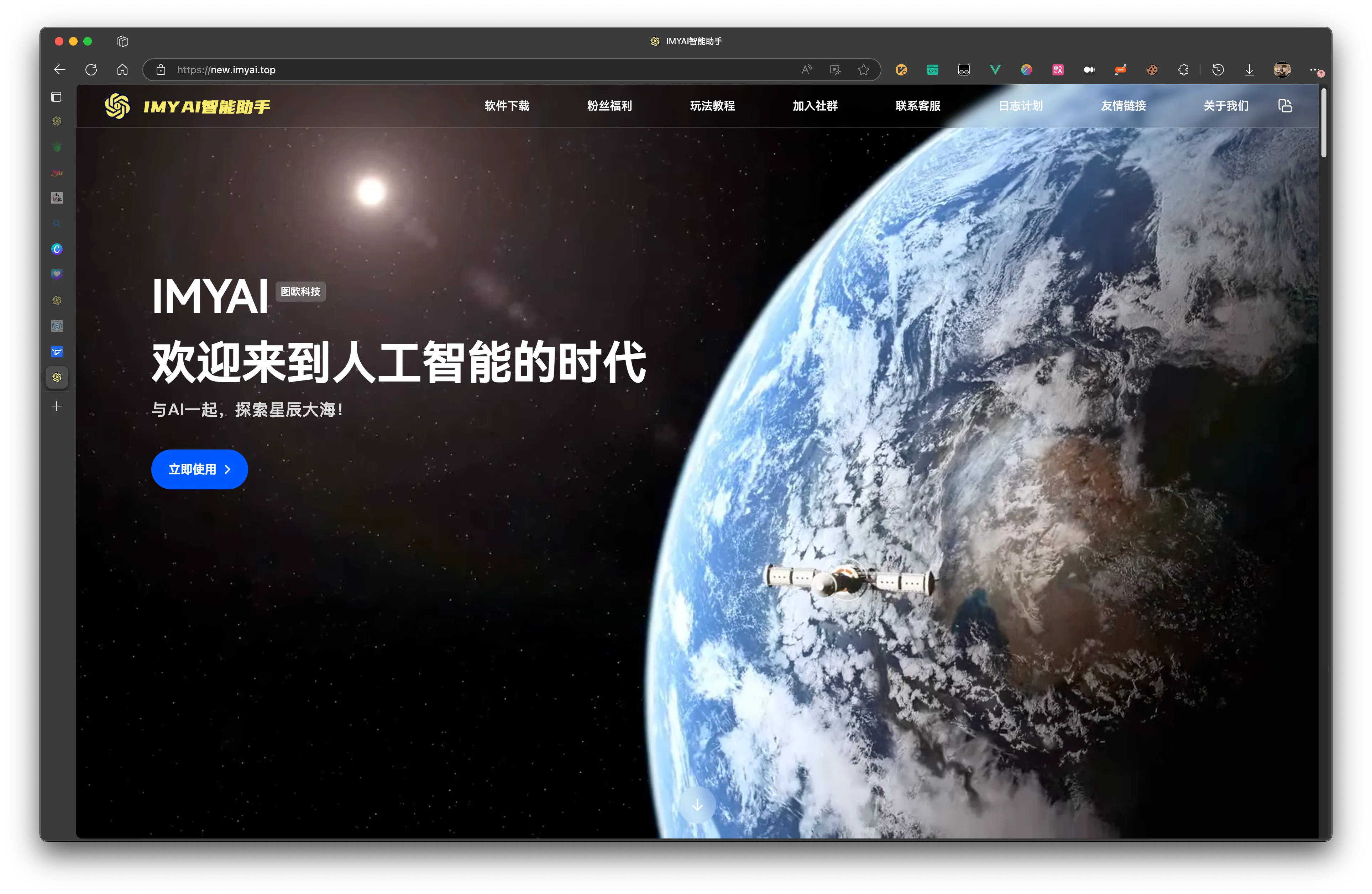Click the copy icon at navbar right
Image resolution: width=1372 pixels, height=894 pixels.
pos(1285,106)
